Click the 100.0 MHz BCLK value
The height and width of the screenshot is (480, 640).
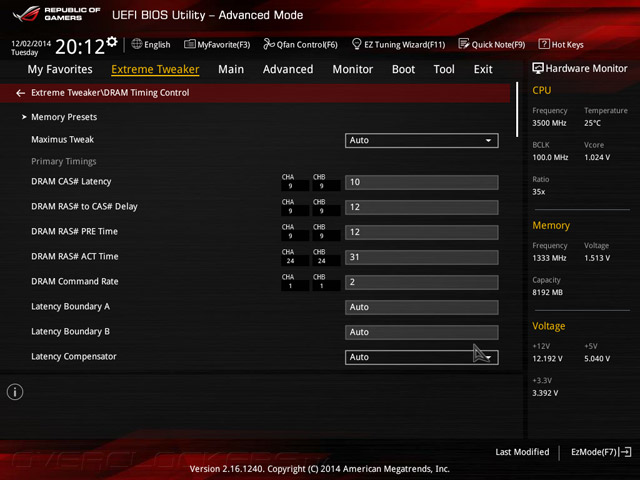[x=550, y=158]
